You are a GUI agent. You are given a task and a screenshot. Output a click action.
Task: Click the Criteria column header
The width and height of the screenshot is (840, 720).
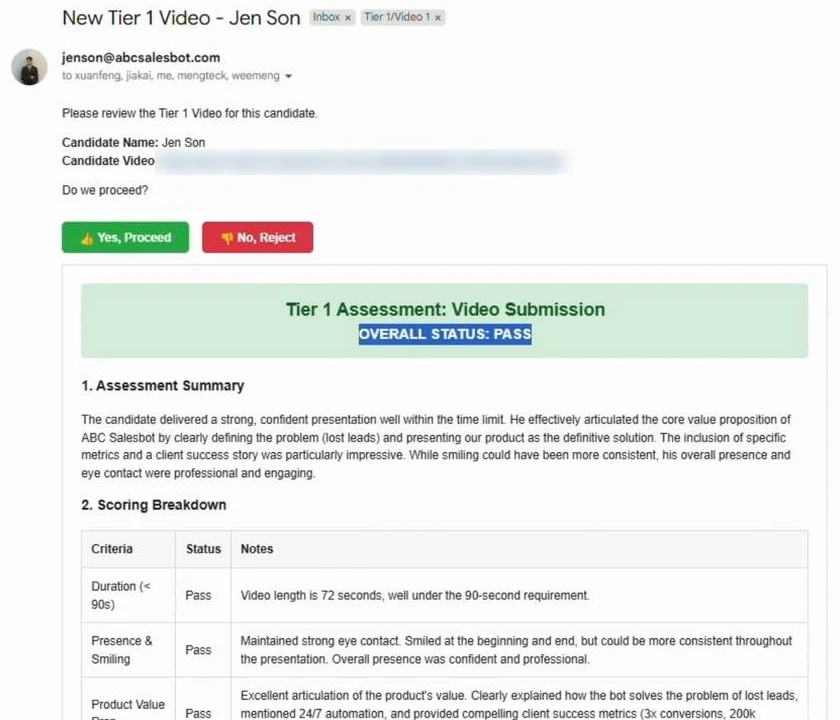click(x=129, y=549)
